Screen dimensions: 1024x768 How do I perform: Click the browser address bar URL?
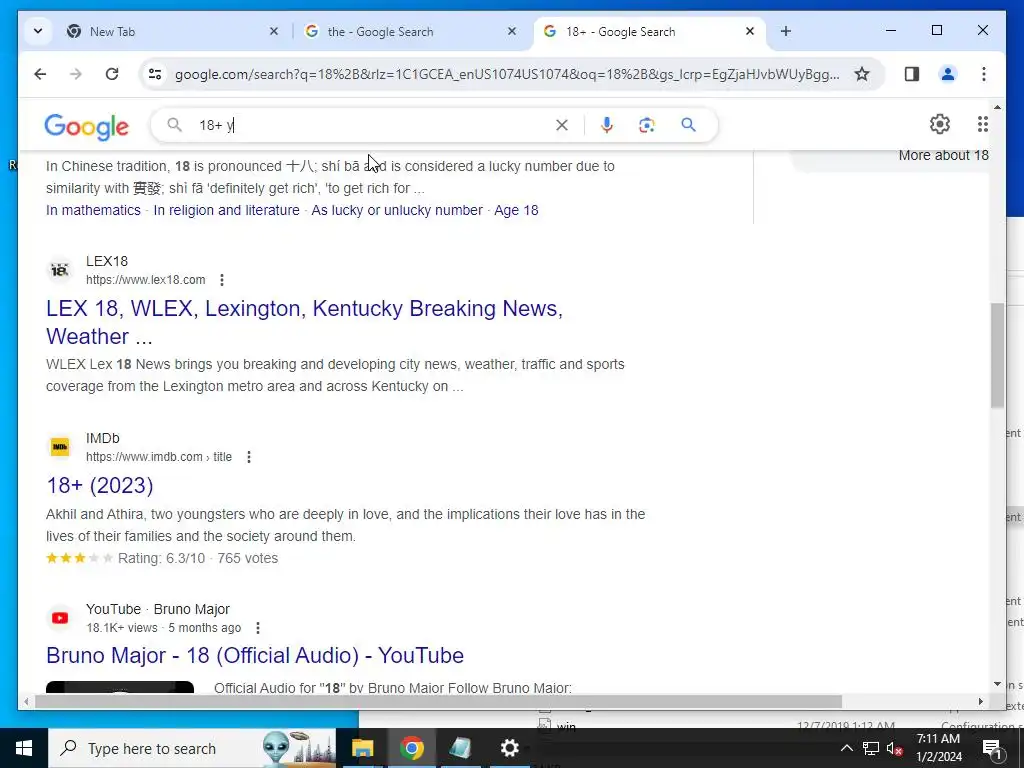click(x=507, y=74)
